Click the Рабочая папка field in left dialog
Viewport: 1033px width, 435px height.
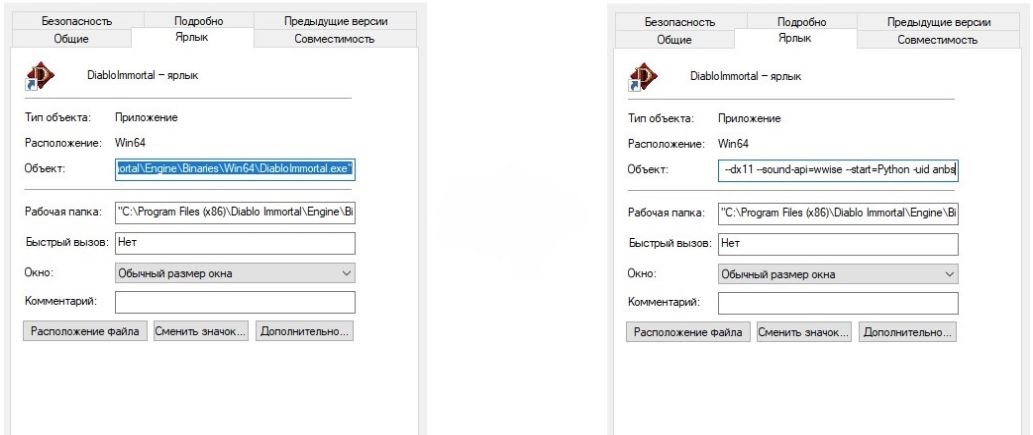(x=235, y=213)
